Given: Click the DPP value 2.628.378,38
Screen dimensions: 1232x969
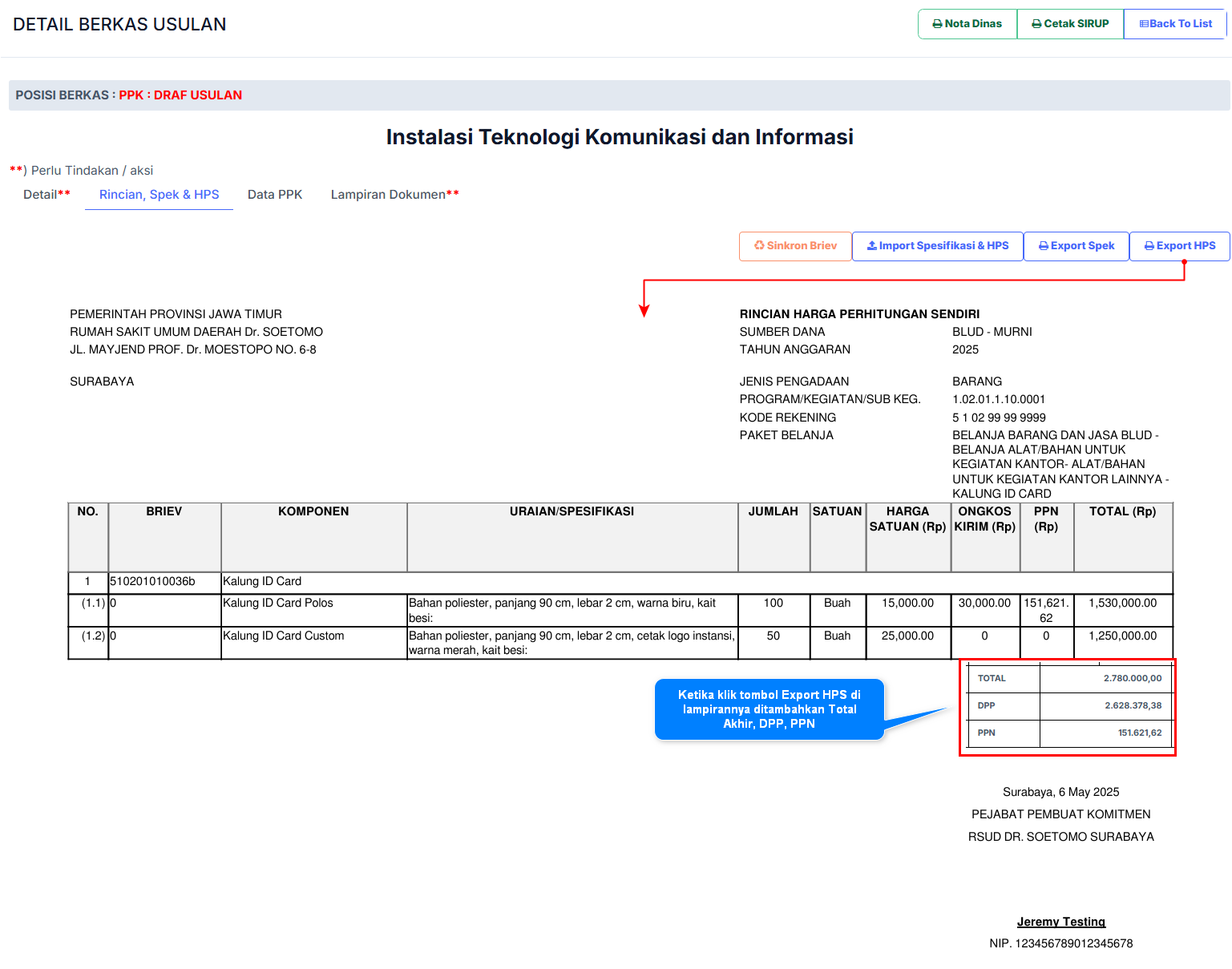Looking at the screenshot, I should click(x=1133, y=706).
